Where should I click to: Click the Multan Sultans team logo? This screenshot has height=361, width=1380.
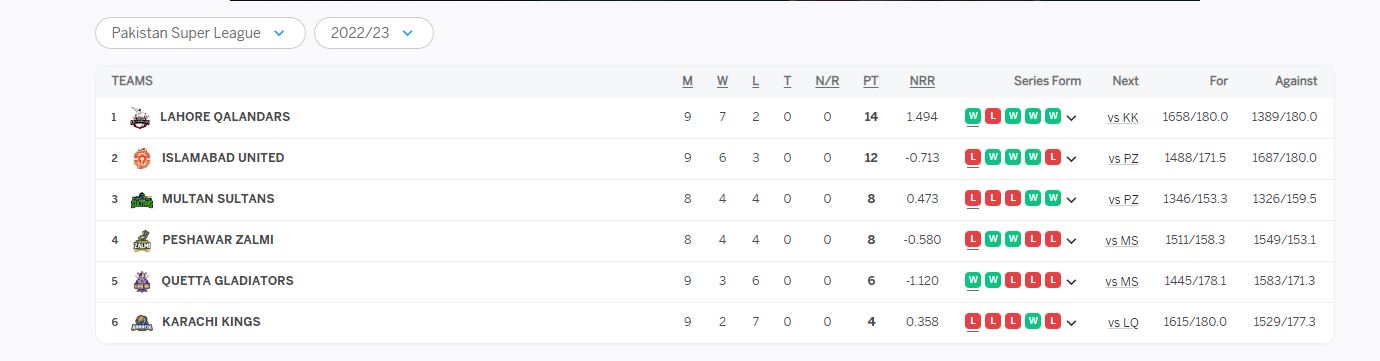141,199
